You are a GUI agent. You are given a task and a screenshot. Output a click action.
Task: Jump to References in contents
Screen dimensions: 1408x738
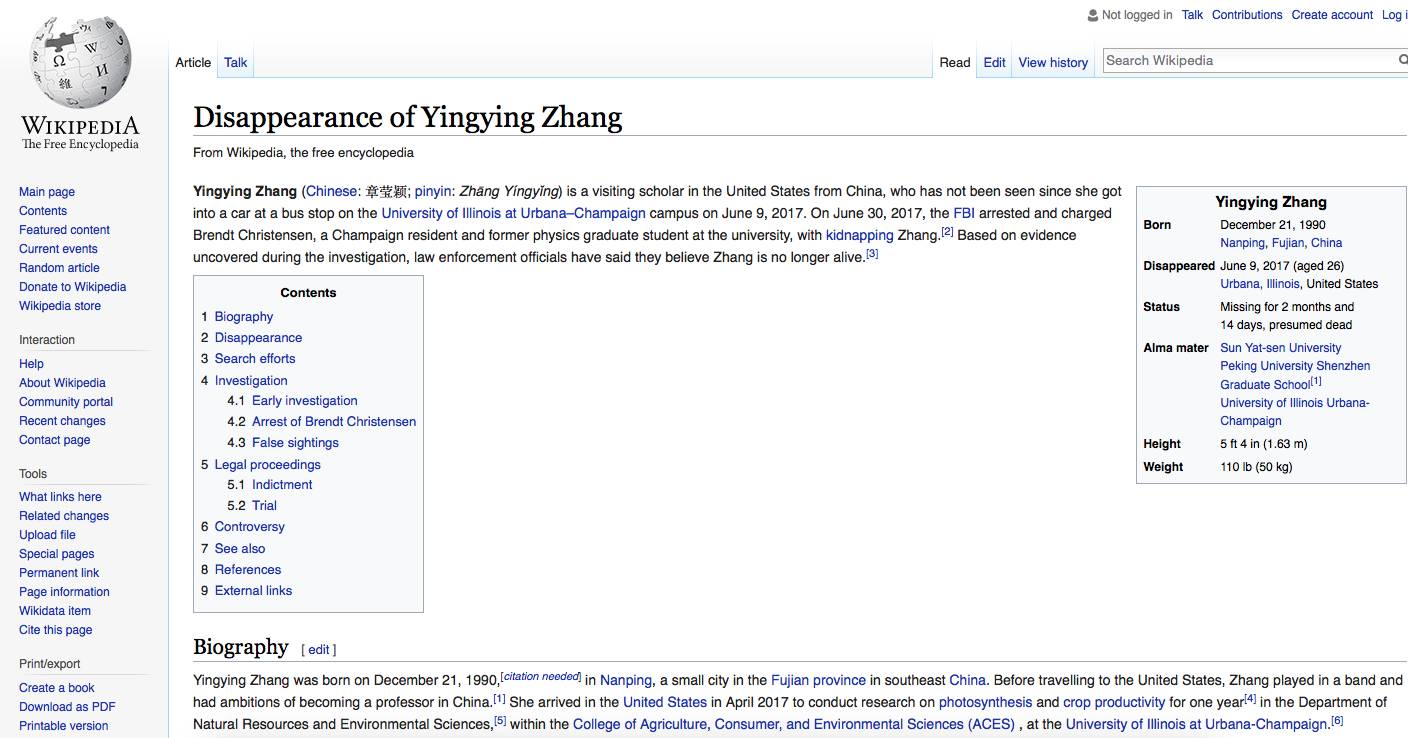(x=248, y=570)
